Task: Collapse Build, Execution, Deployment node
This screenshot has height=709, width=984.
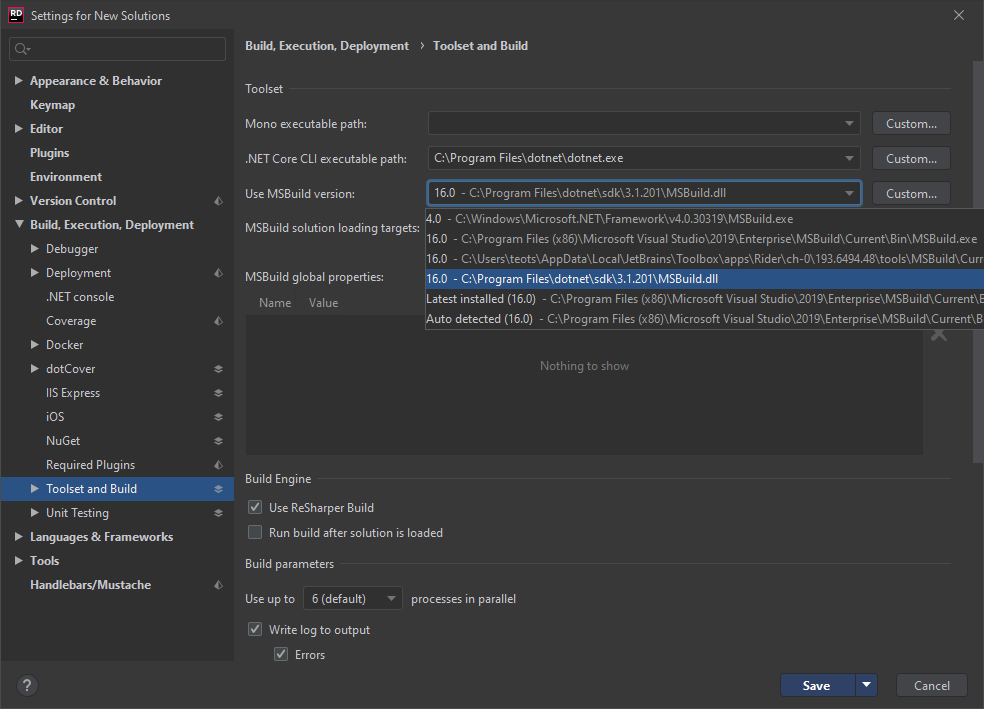Action: tap(19, 224)
